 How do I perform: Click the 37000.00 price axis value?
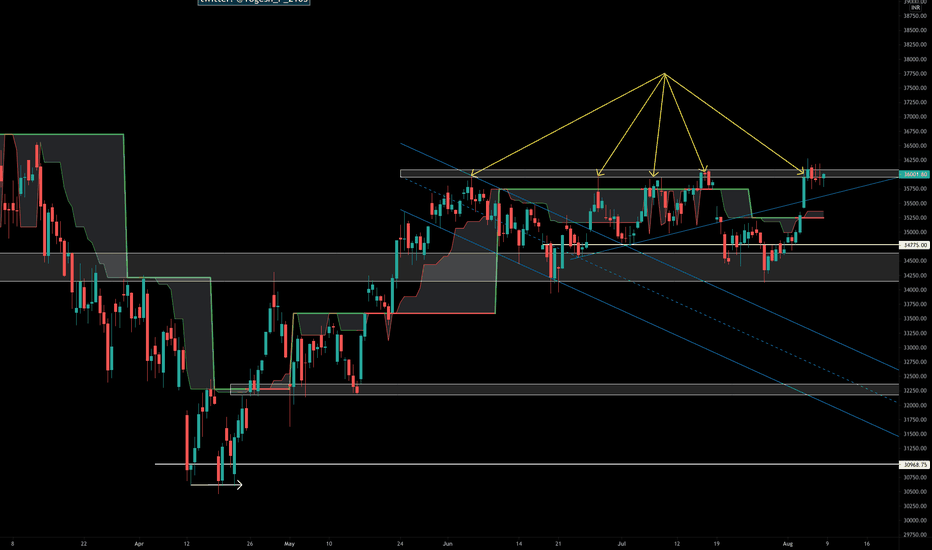(x=915, y=117)
